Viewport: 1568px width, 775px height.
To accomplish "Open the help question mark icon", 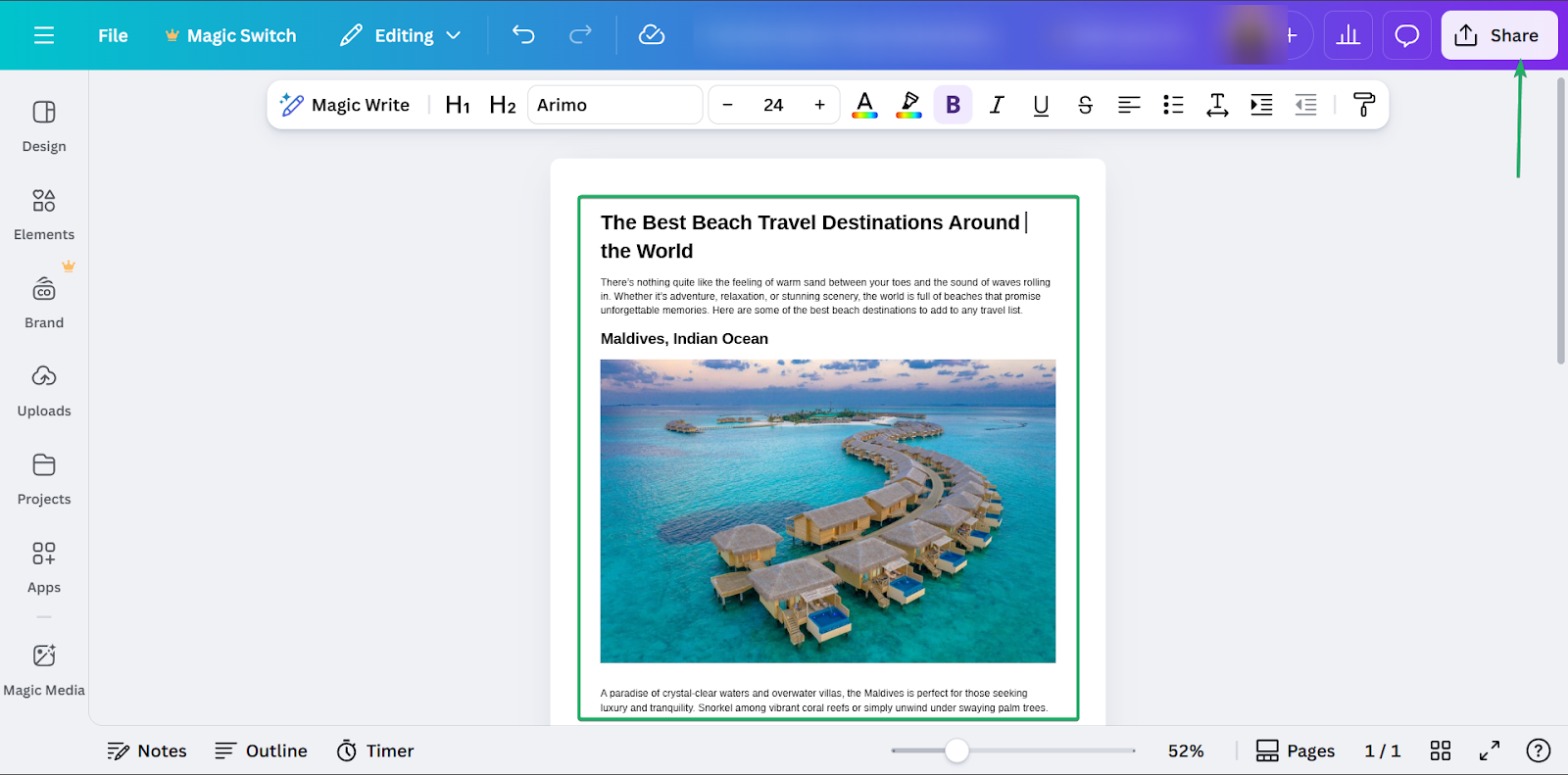I will click(1538, 751).
